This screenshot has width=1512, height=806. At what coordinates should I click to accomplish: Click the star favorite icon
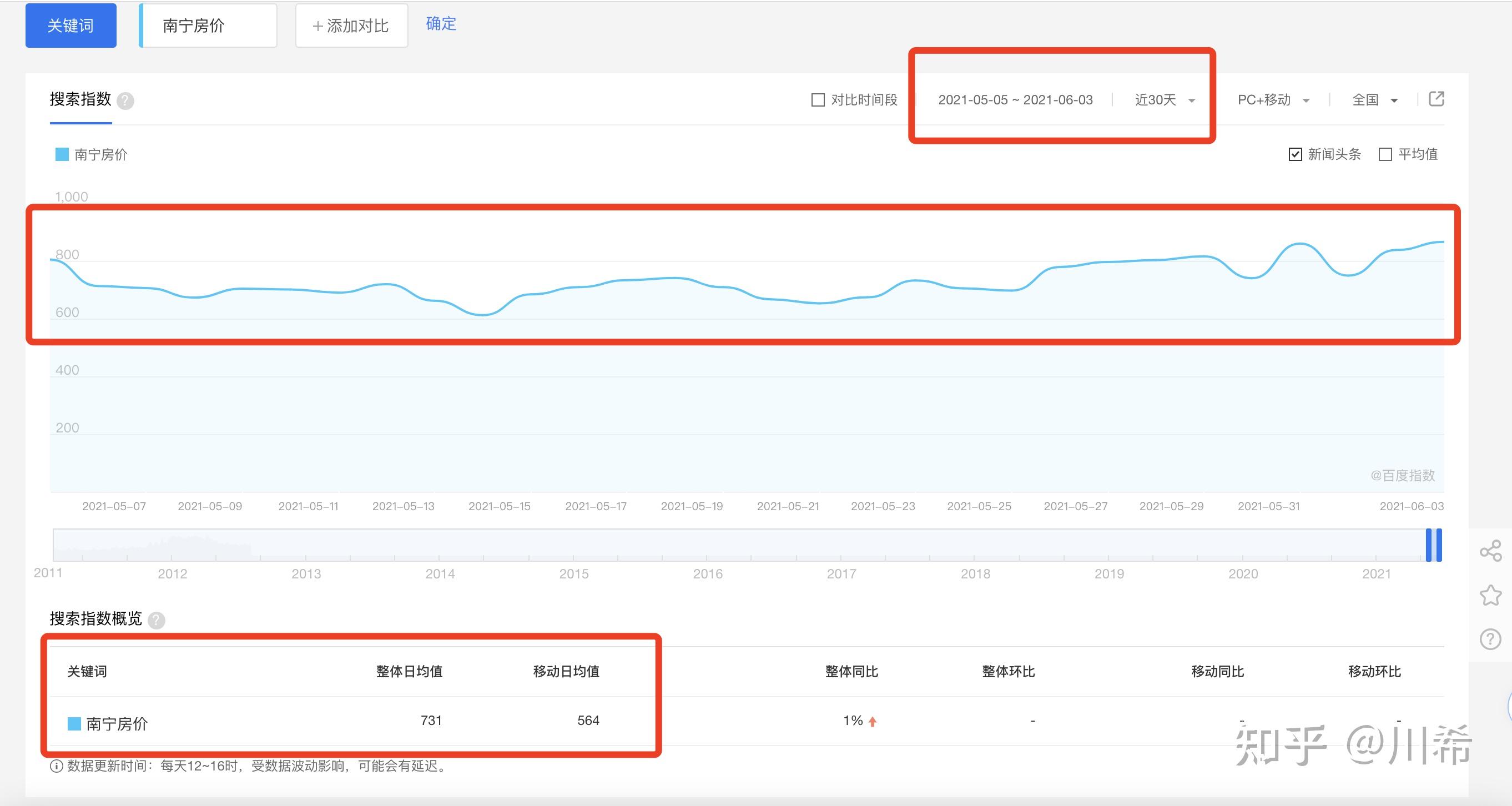(x=1490, y=595)
